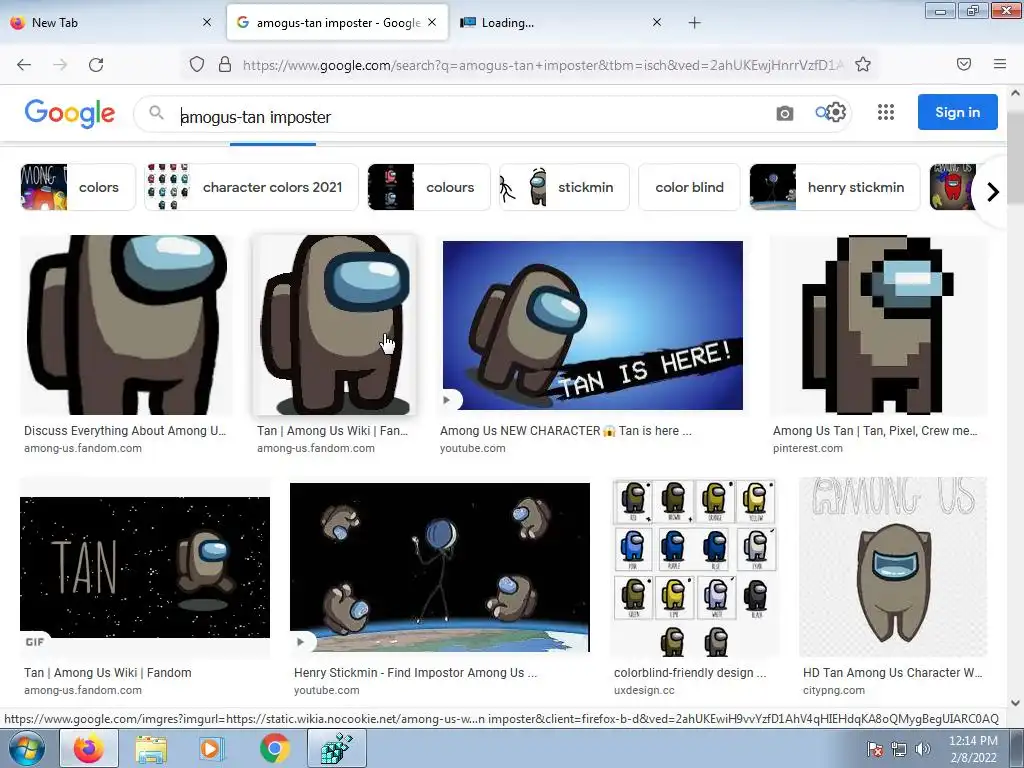
Task: Filter results by the colors chip
Action: pos(78,187)
